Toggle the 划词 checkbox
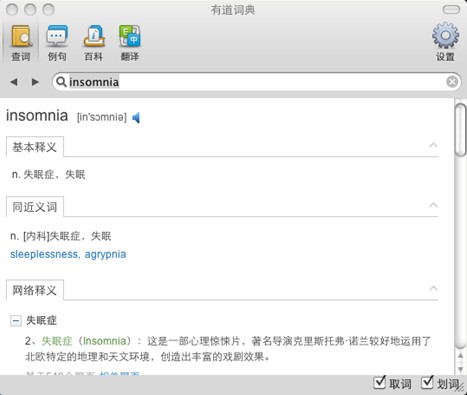 [x=427, y=383]
